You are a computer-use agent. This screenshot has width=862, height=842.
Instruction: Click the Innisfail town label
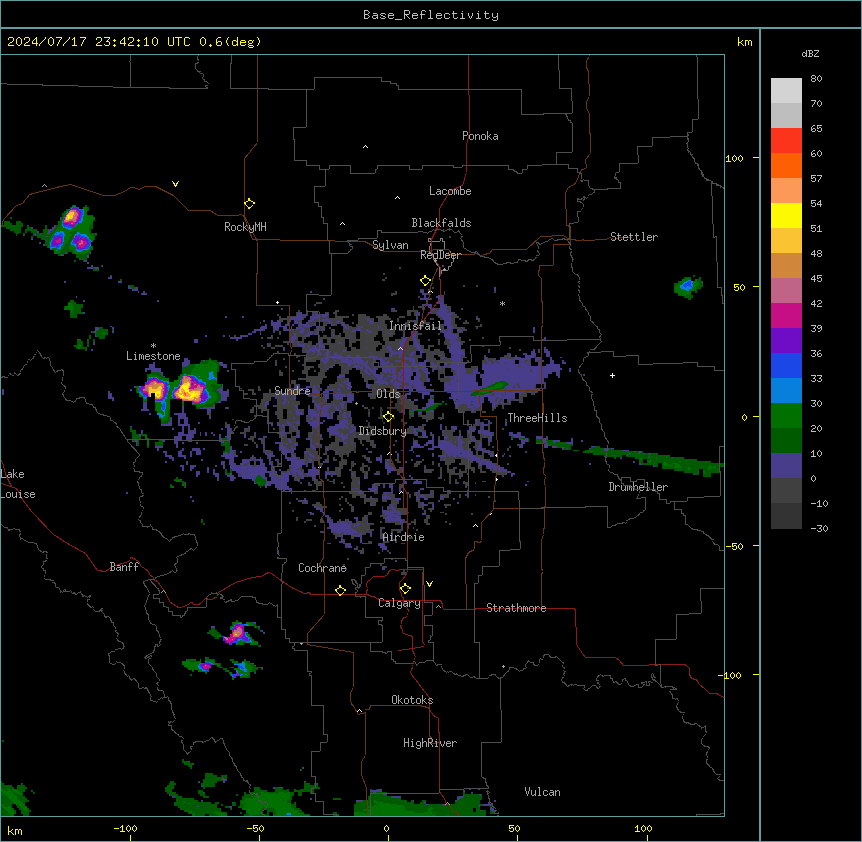tap(416, 326)
